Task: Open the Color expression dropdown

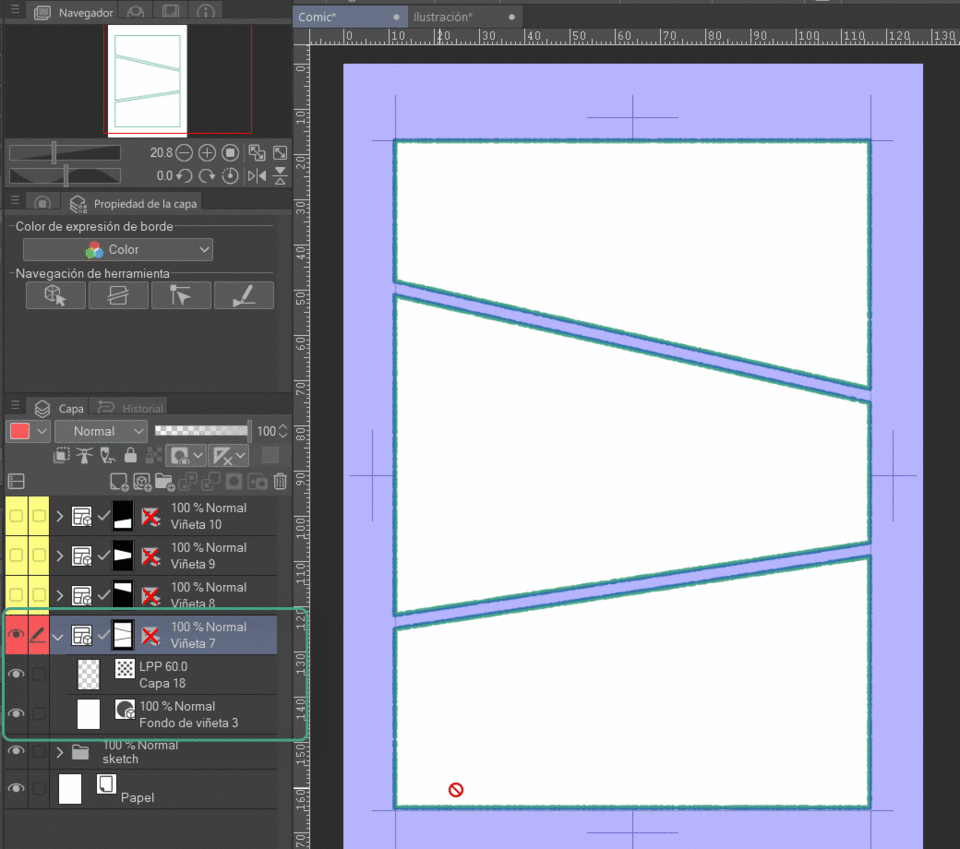Action: coord(118,250)
